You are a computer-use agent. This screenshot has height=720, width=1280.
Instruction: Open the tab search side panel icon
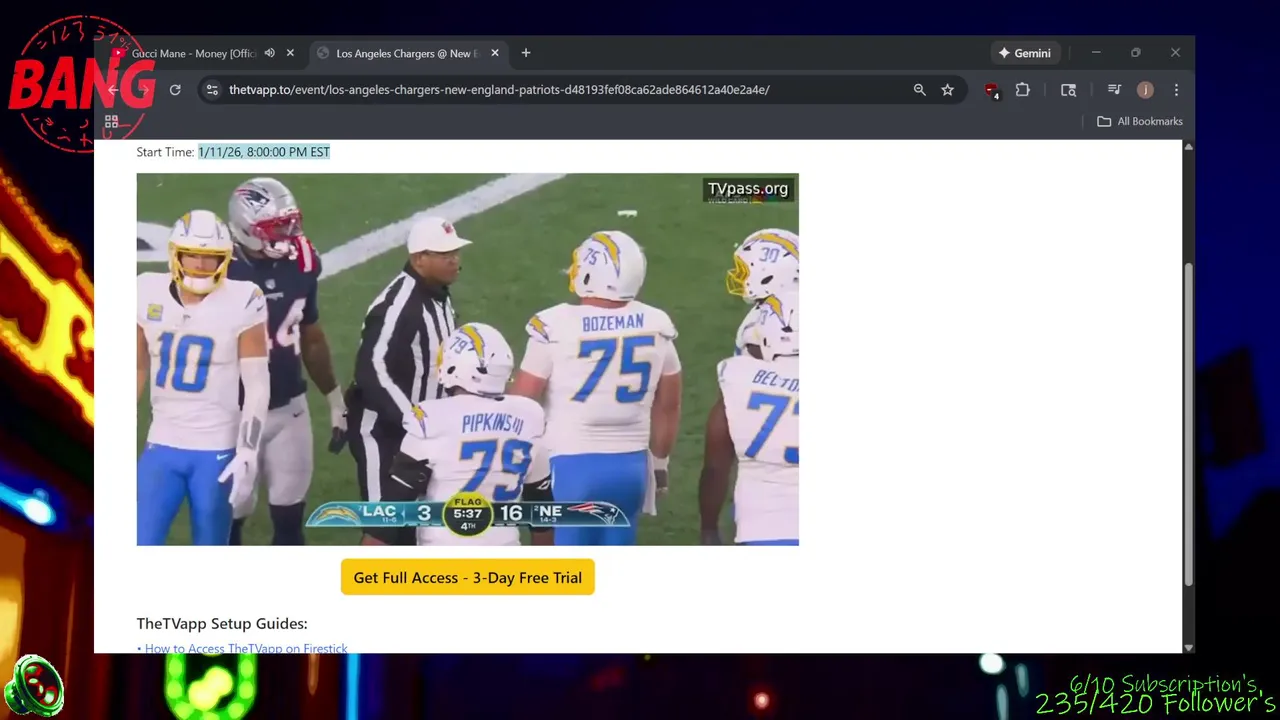pos(1068,90)
